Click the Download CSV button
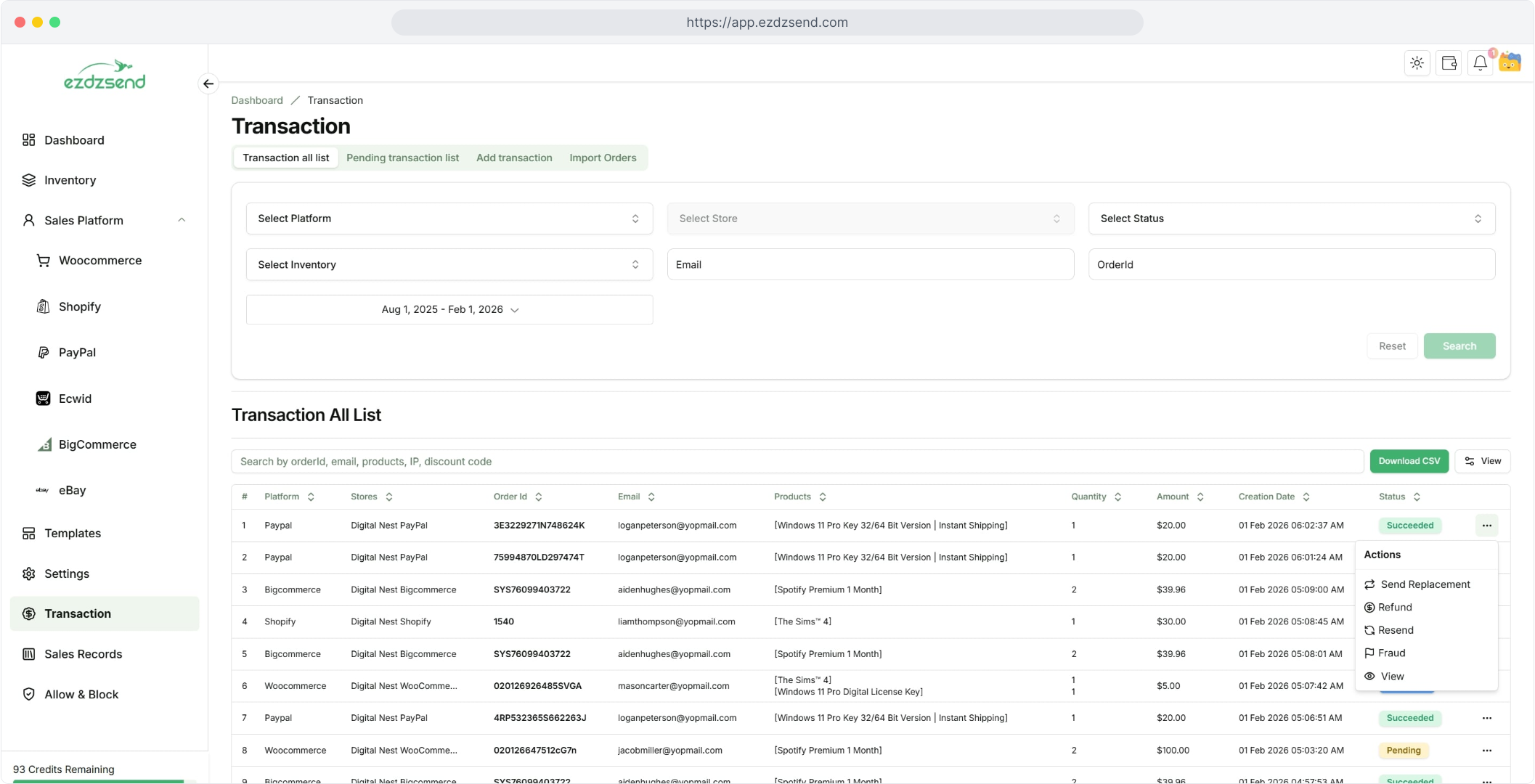Image resolution: width=1535 pixels, height=784 pixels. 1409,461
